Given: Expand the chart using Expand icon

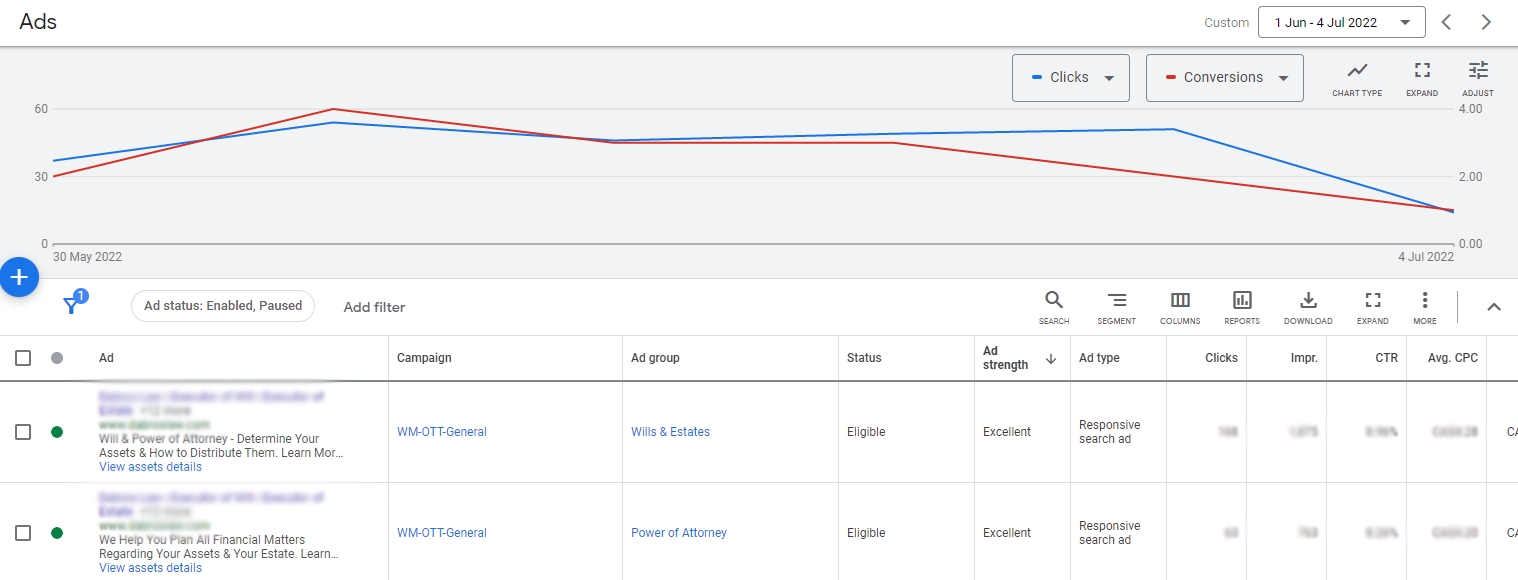Looking at the screenshot, I should [x=1421, y=71].
